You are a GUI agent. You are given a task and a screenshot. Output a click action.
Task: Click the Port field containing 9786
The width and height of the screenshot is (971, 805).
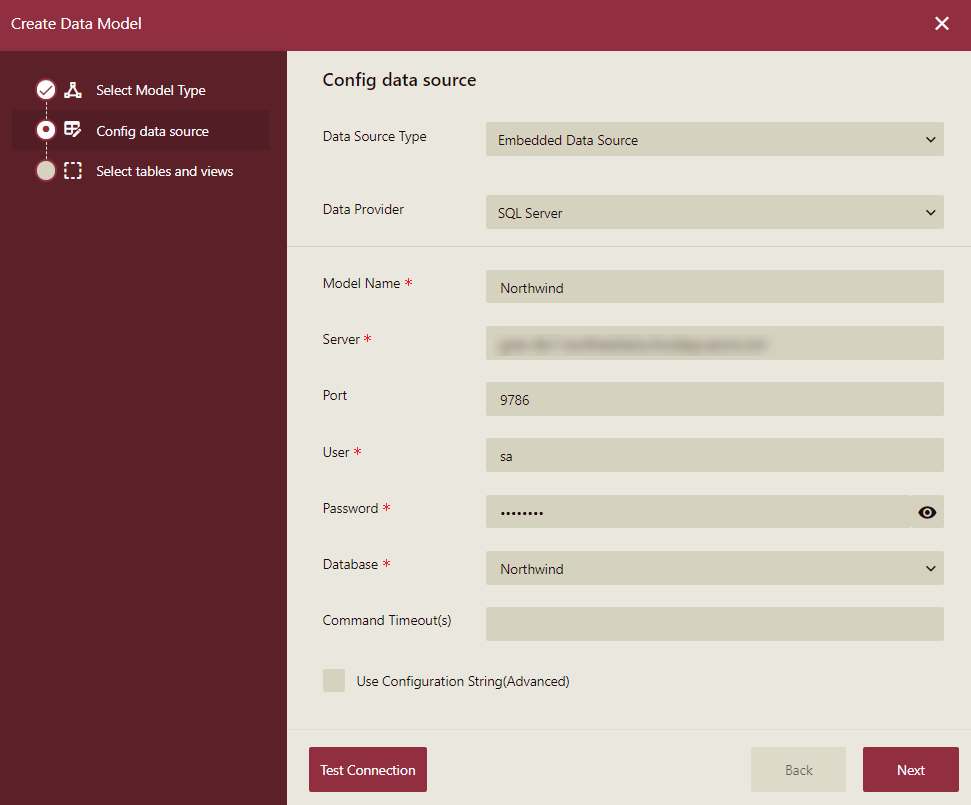pyautogui.click(x=714, y=399)
